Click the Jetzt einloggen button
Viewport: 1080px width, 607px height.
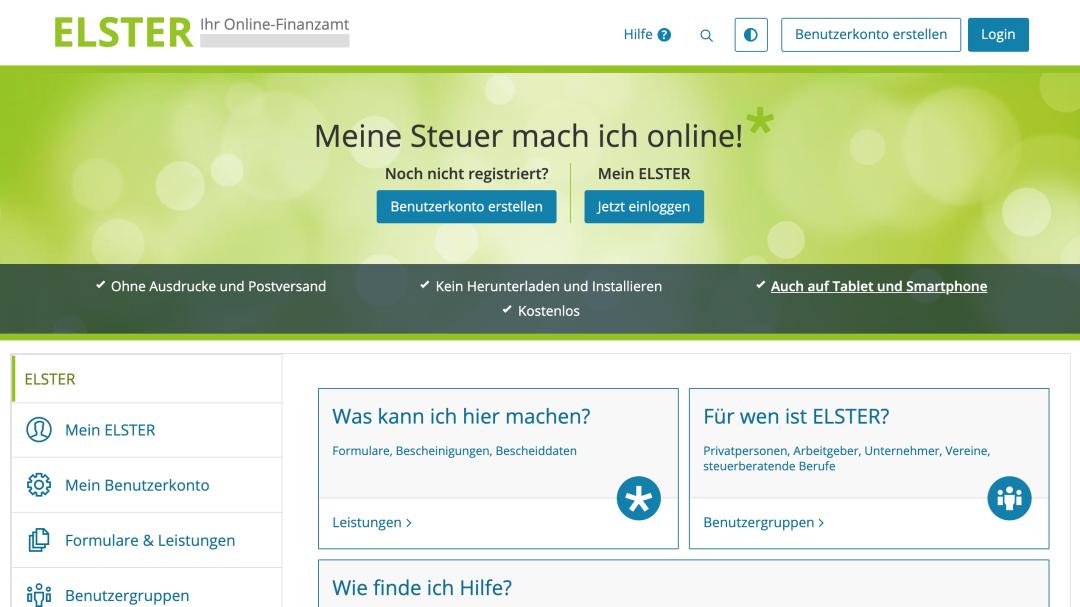[x=644, y=207]
